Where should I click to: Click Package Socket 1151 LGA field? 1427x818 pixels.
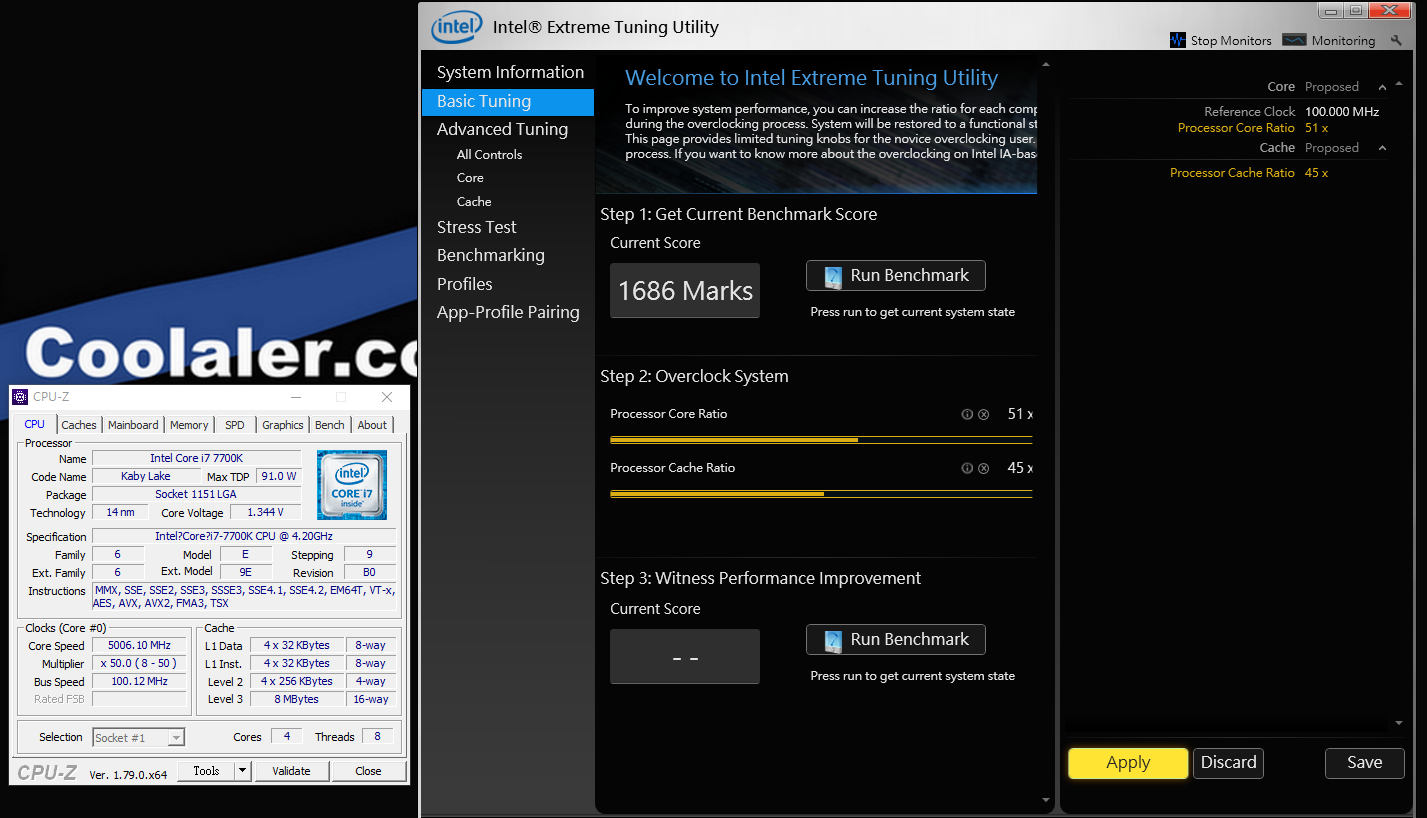point(196,494)
